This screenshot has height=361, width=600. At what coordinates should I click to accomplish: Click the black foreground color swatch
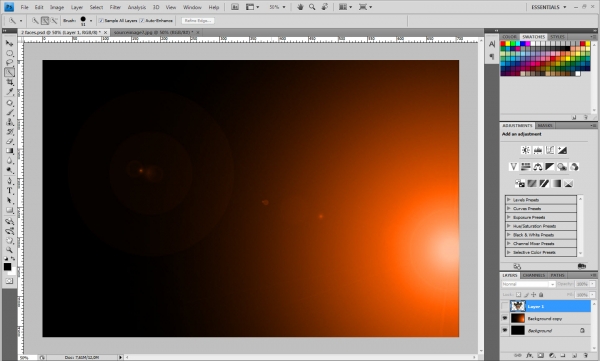coord(7,267)
